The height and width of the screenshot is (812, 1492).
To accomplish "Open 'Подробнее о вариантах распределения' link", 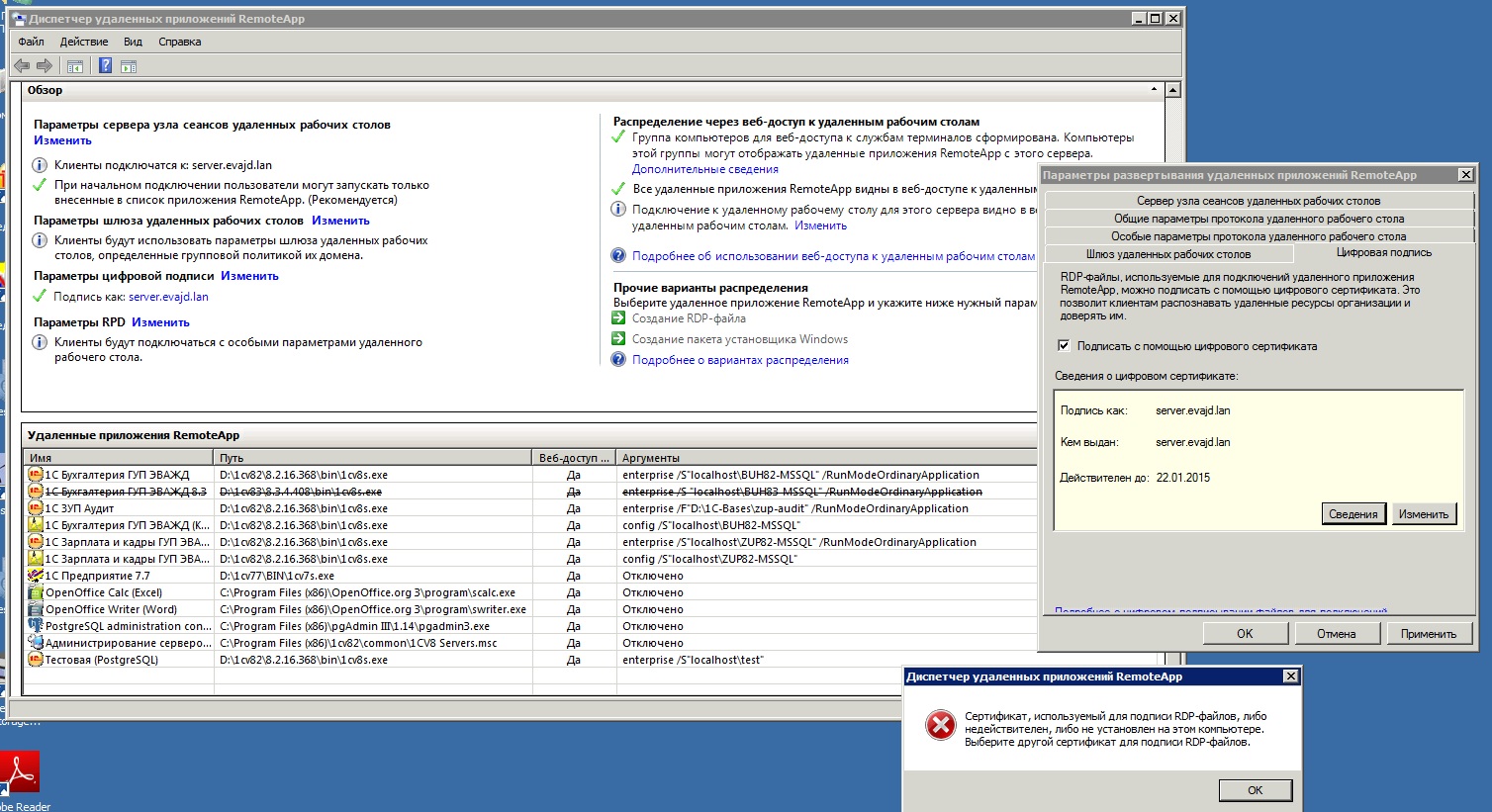I will pos(740,360).
